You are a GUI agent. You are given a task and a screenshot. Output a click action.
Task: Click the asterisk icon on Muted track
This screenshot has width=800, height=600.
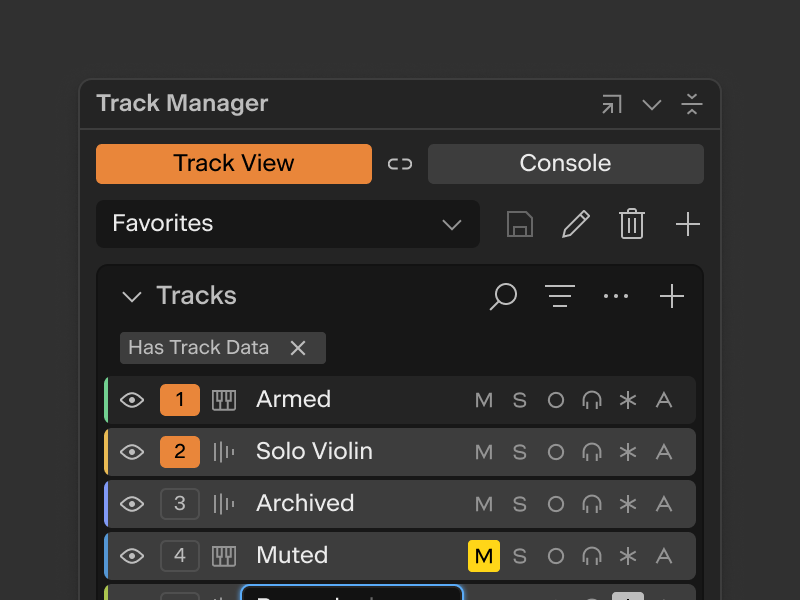[x=628, y=557]
